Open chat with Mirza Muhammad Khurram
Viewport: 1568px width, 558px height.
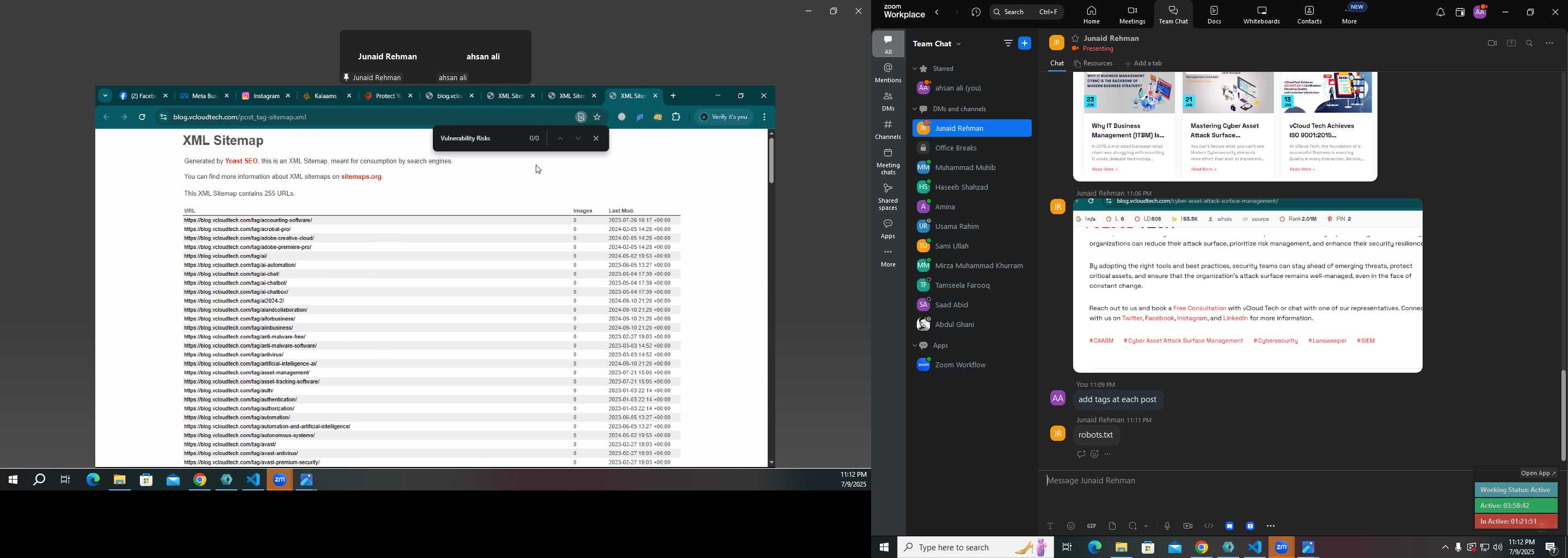[971, 265]
